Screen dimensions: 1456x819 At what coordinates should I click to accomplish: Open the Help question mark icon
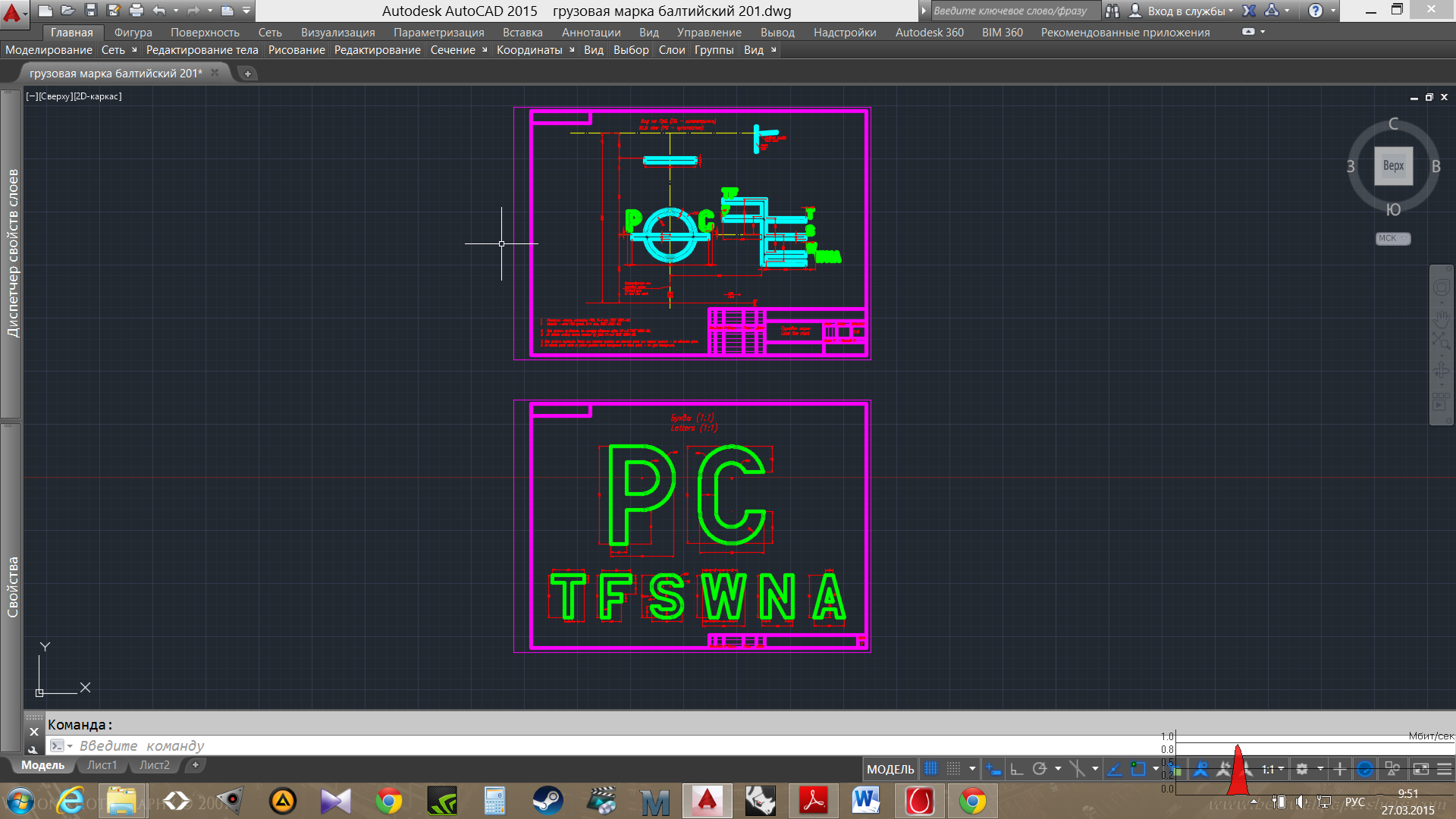point(1316,11)
